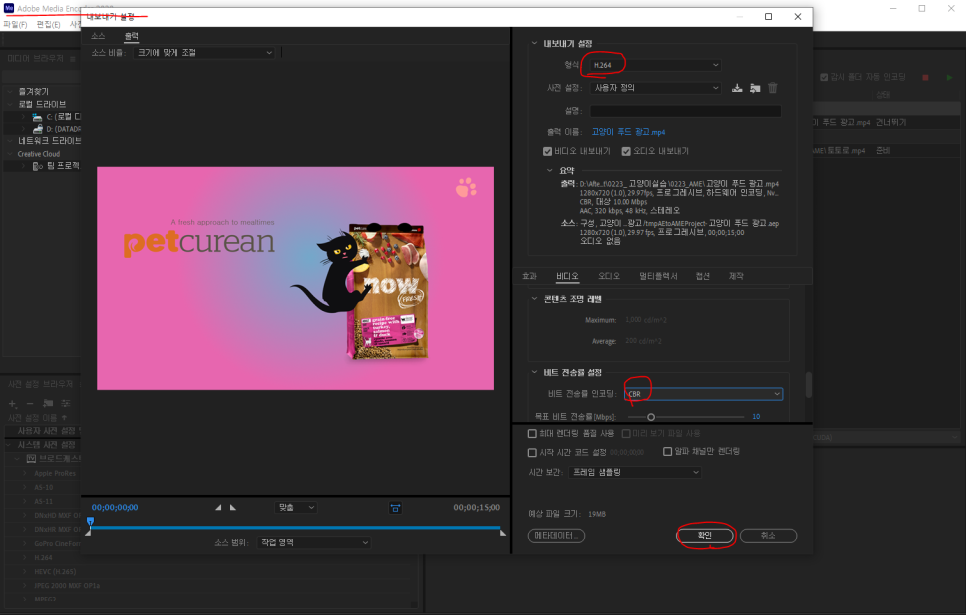Toggle the 비디오 내보내기 checkbox
The height and width of the screenshot is (615, 966).
(547, 151)
